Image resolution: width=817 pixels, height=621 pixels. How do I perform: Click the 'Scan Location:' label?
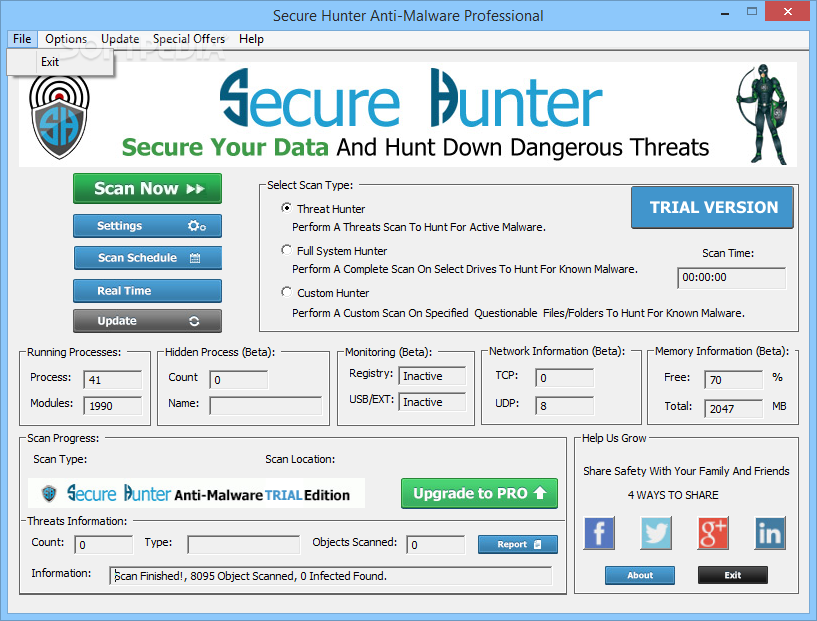point(300,459)
